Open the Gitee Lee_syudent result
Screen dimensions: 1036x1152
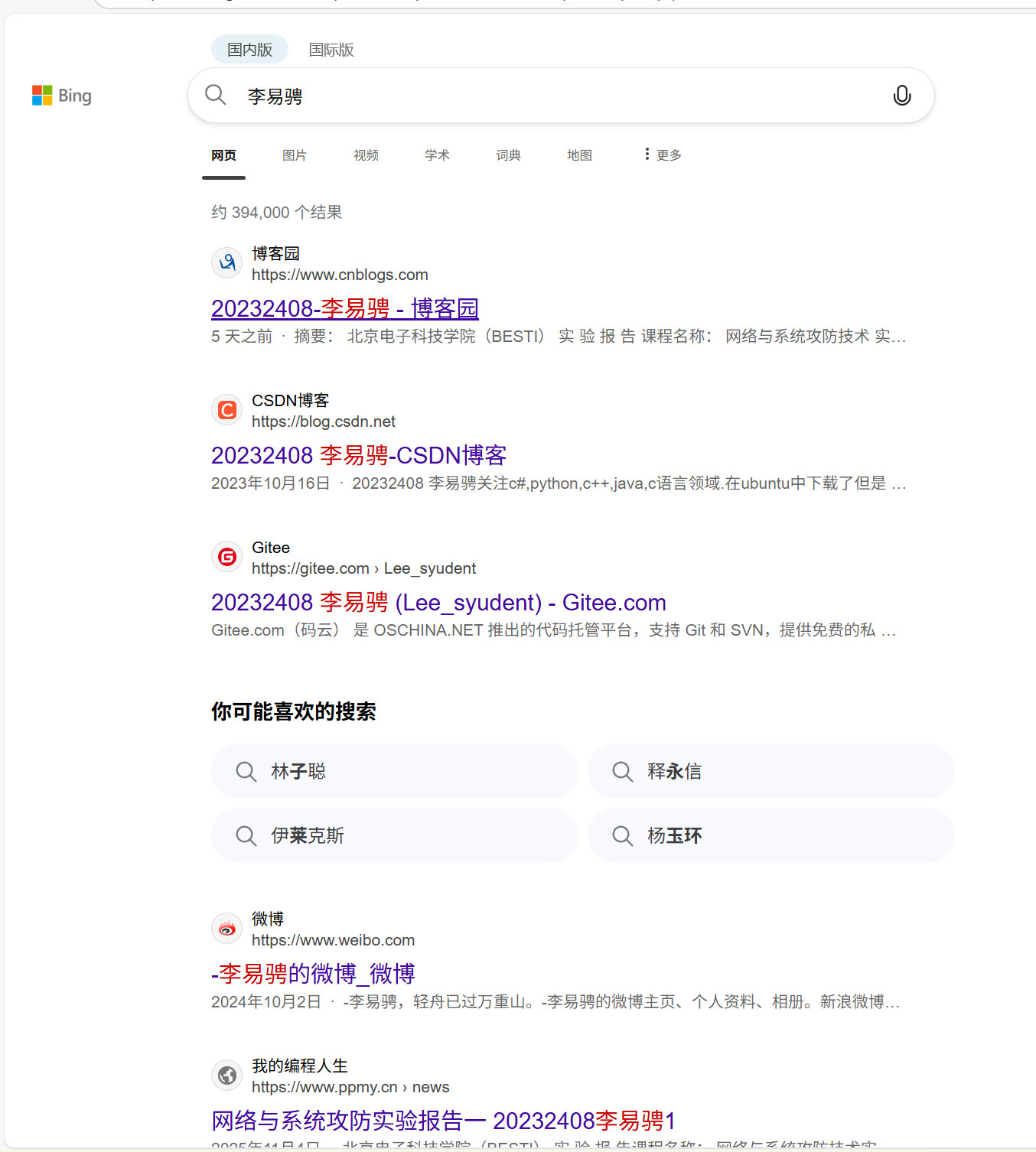(x=438, y=602)
